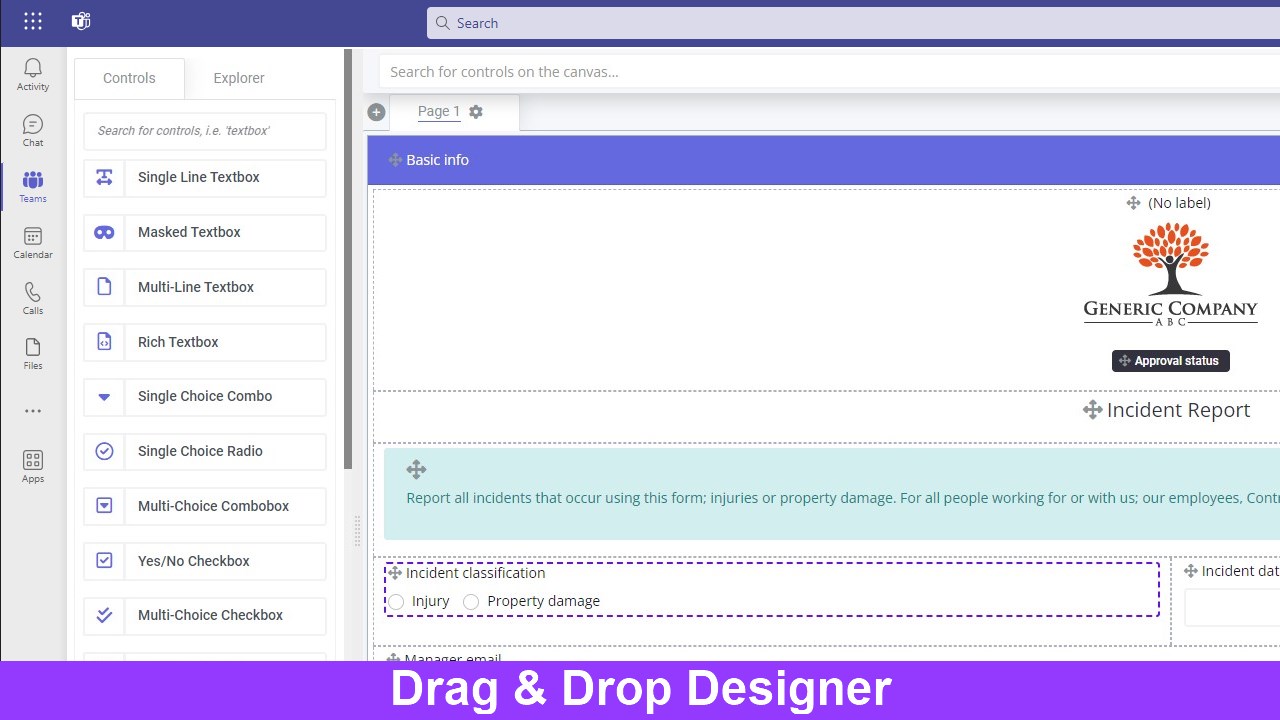Click the Single Choice Combo arrow icon

pos(104,397)
